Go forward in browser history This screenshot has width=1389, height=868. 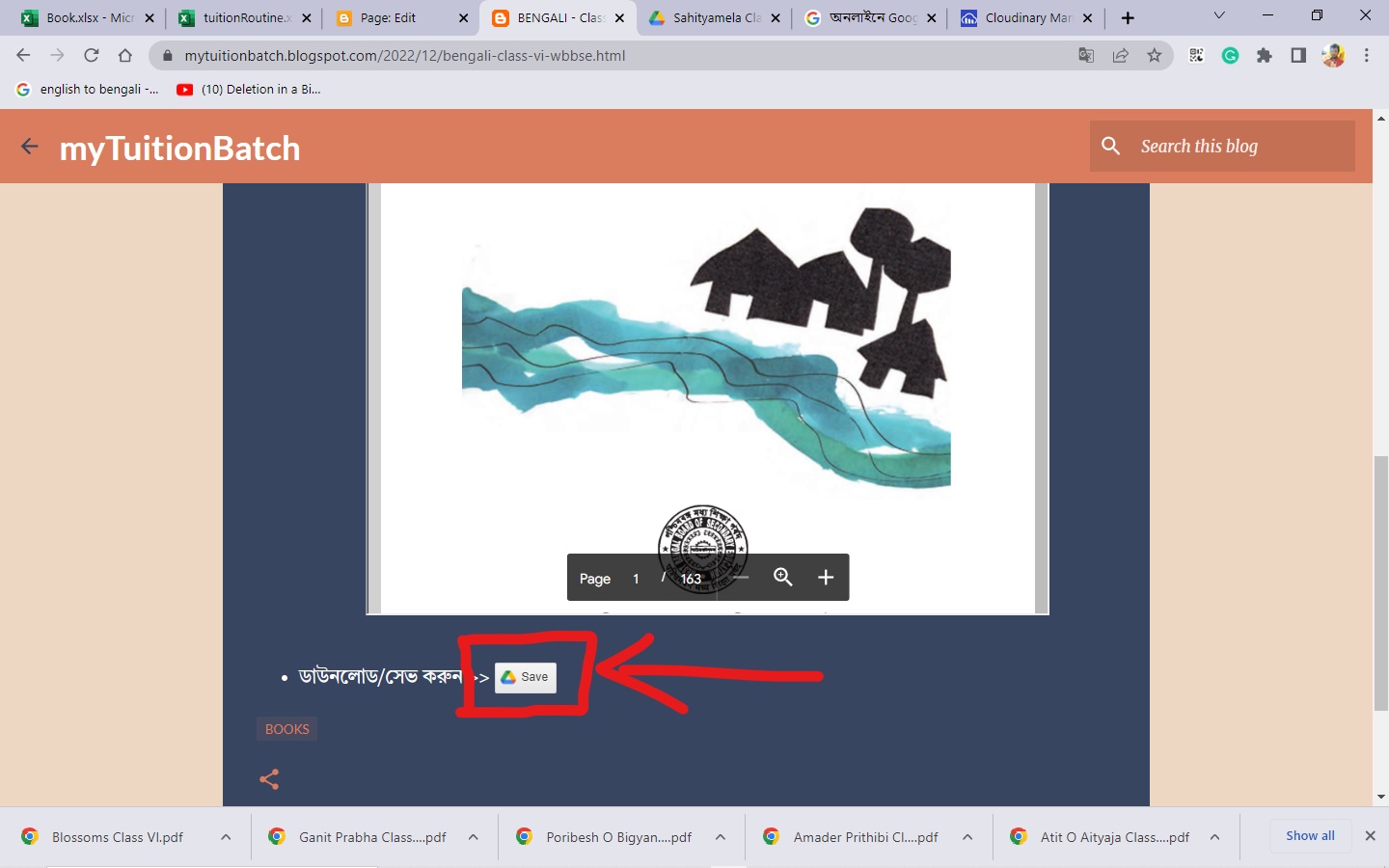pyautogui.click(x=57, y=56)
